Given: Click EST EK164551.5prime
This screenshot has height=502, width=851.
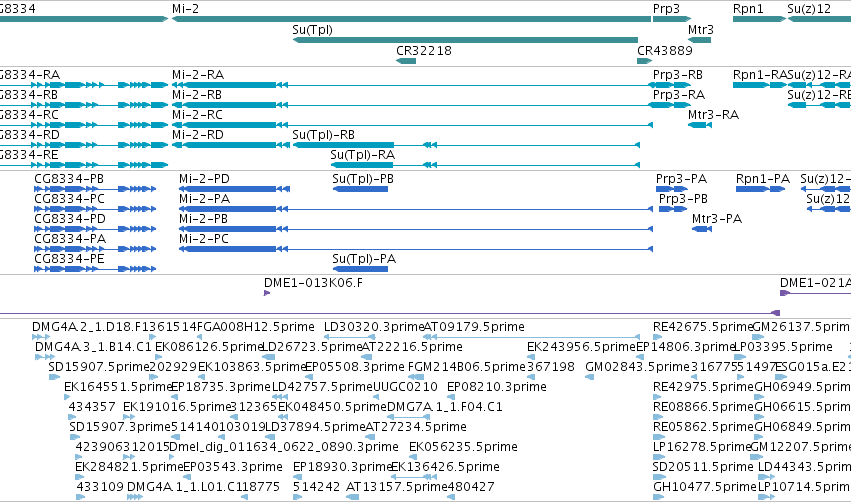Looking at the screenshot, I should coord(68,397).
